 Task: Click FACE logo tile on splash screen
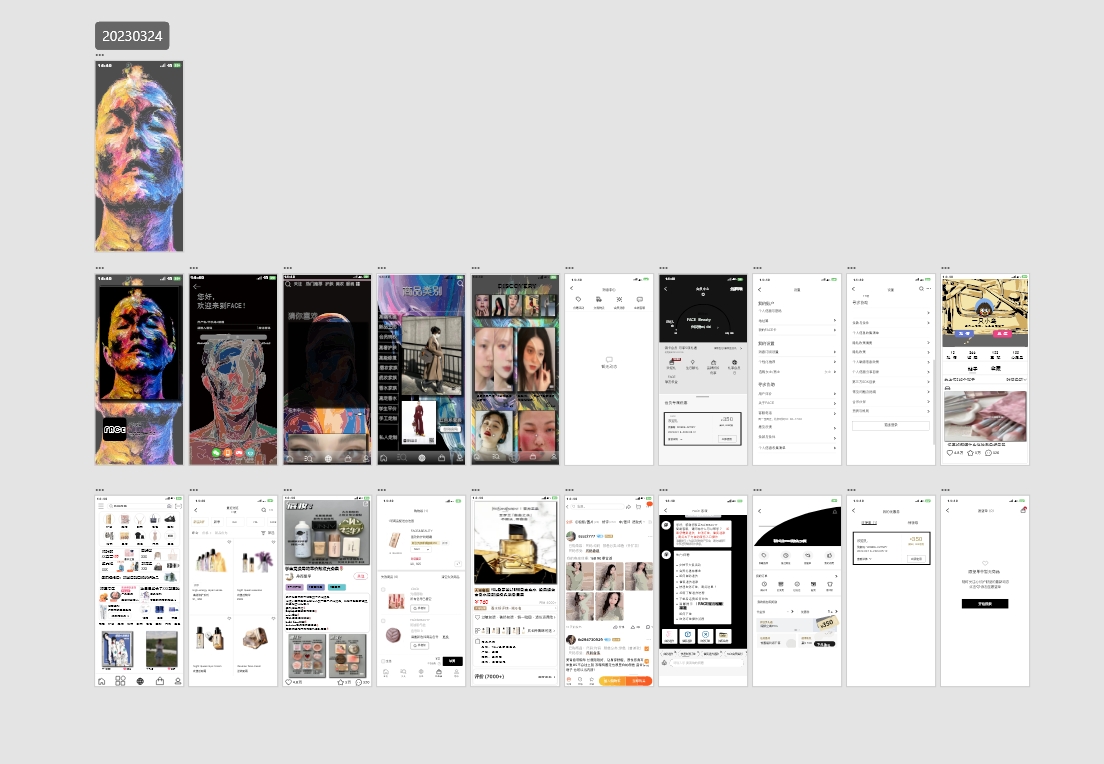[x=115, y=428]
